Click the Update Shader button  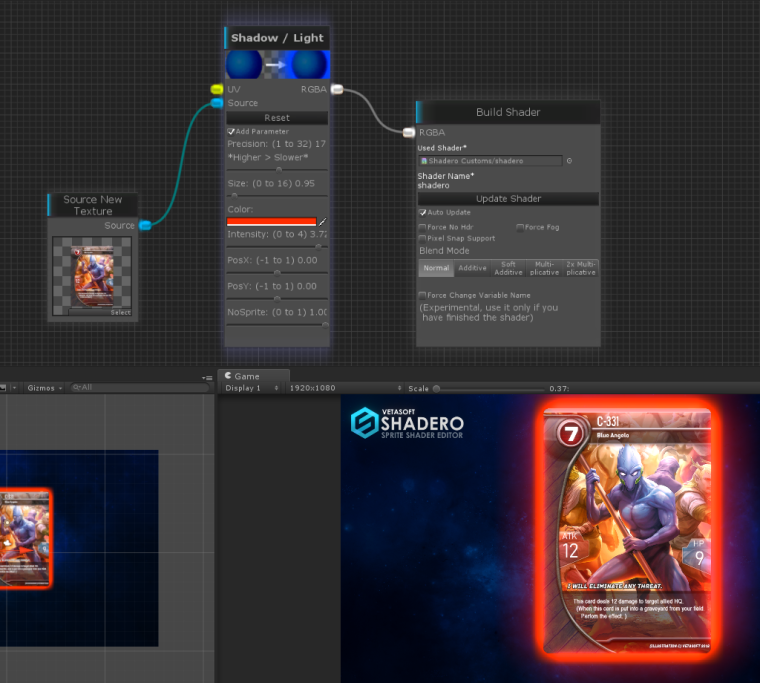508,199
